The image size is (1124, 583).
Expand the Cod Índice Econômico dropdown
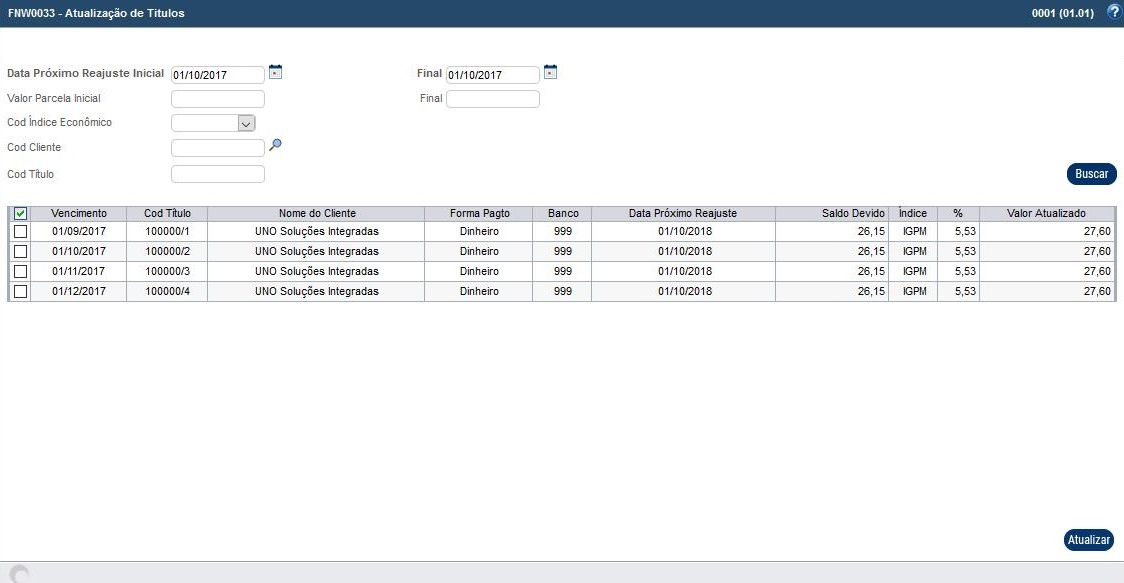coord(246,123)
